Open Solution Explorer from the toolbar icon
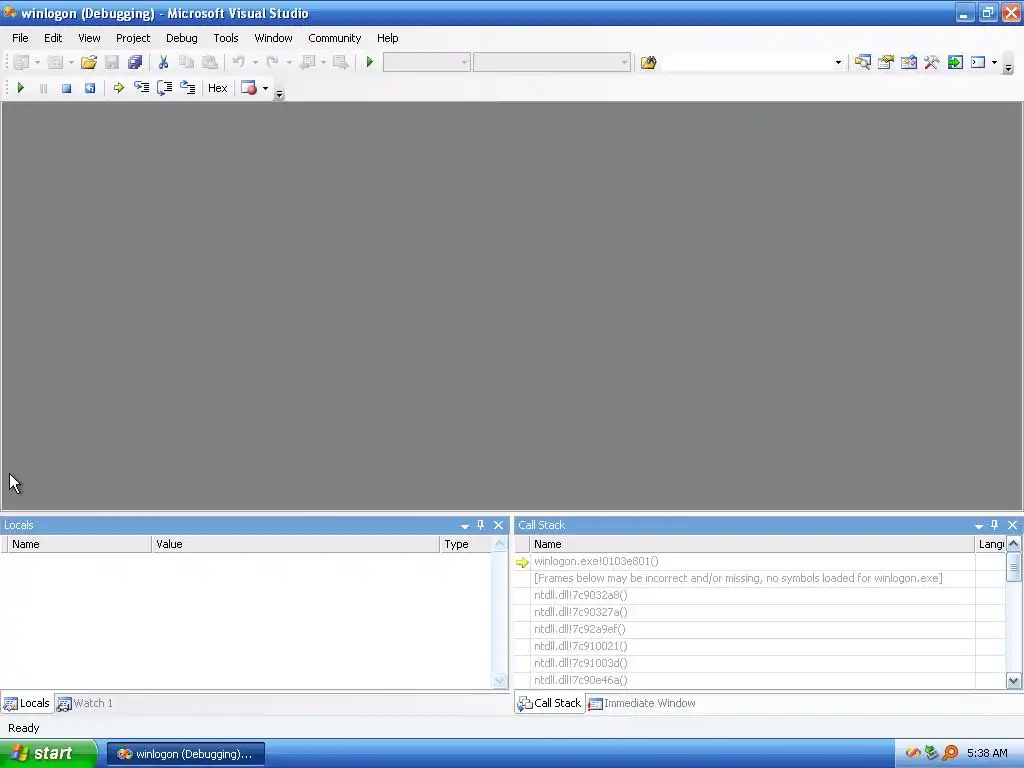1024x768 pixels. 863,63
